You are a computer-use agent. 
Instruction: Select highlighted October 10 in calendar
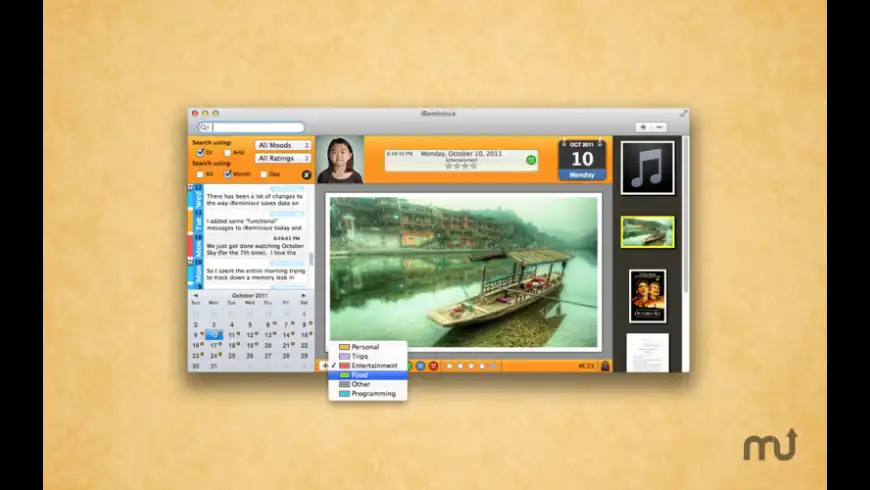pos(214,335)
